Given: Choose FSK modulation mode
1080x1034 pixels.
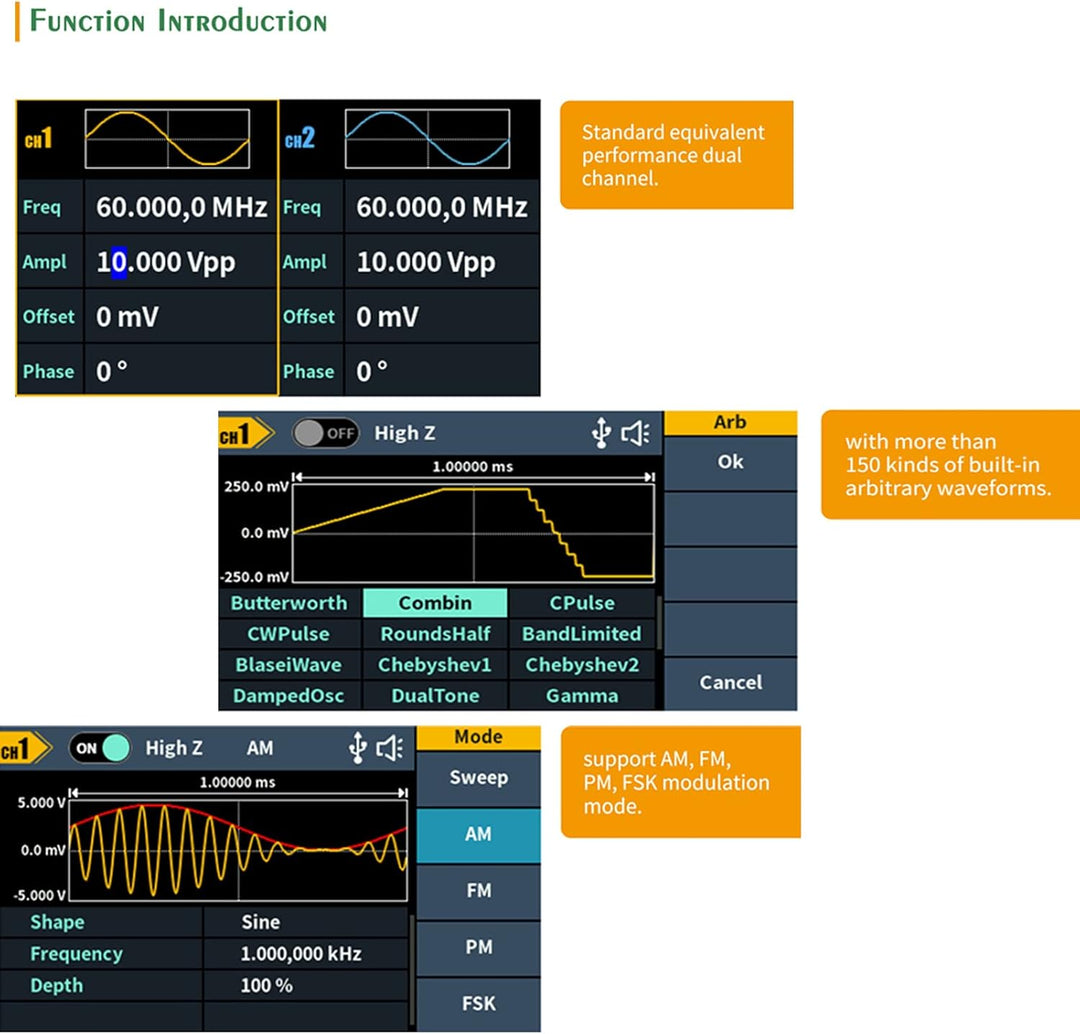Looking at the screenshot, I should click(x=478, y=1003).
